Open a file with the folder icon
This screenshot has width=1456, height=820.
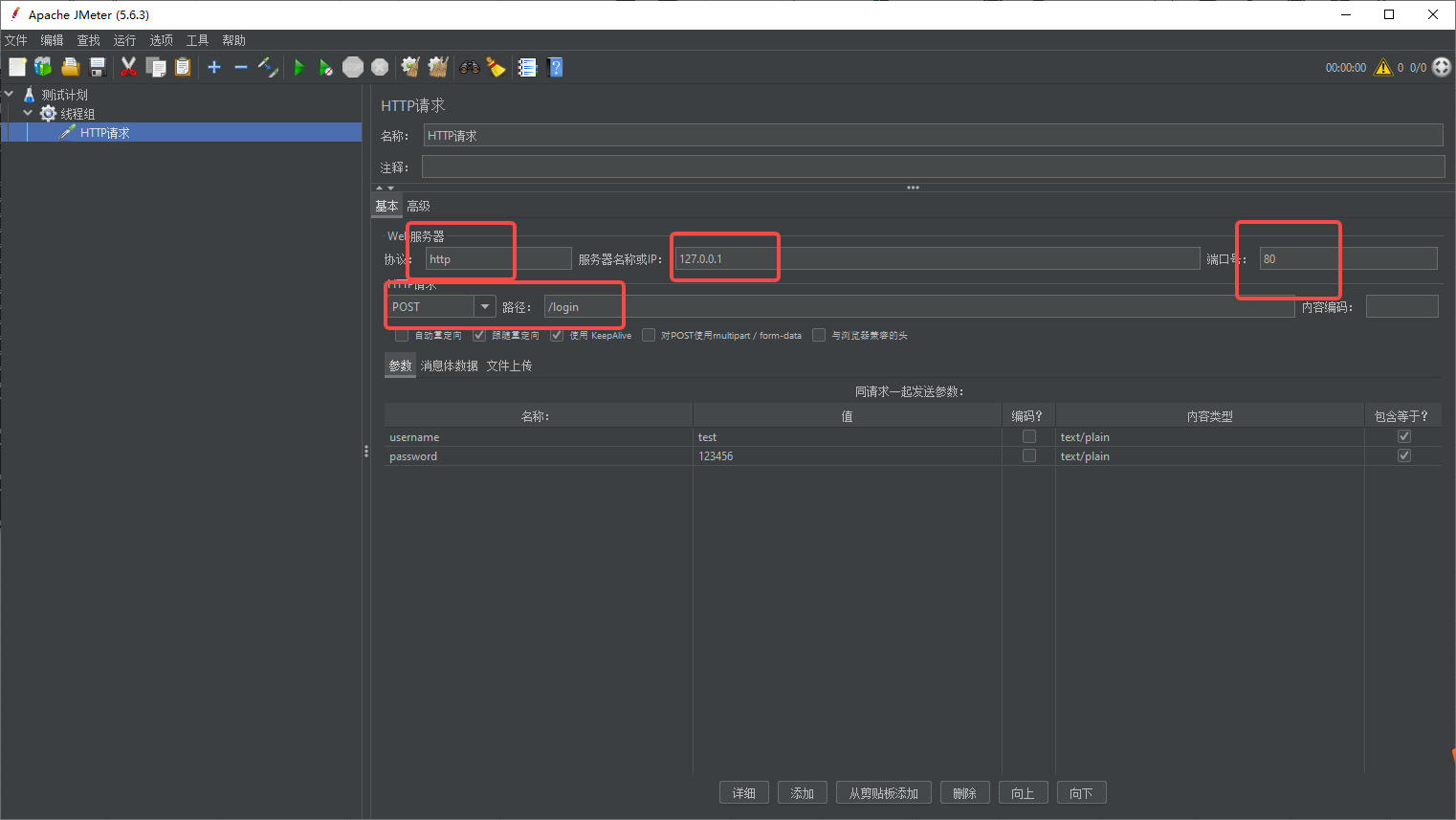(x=70, y=67)
